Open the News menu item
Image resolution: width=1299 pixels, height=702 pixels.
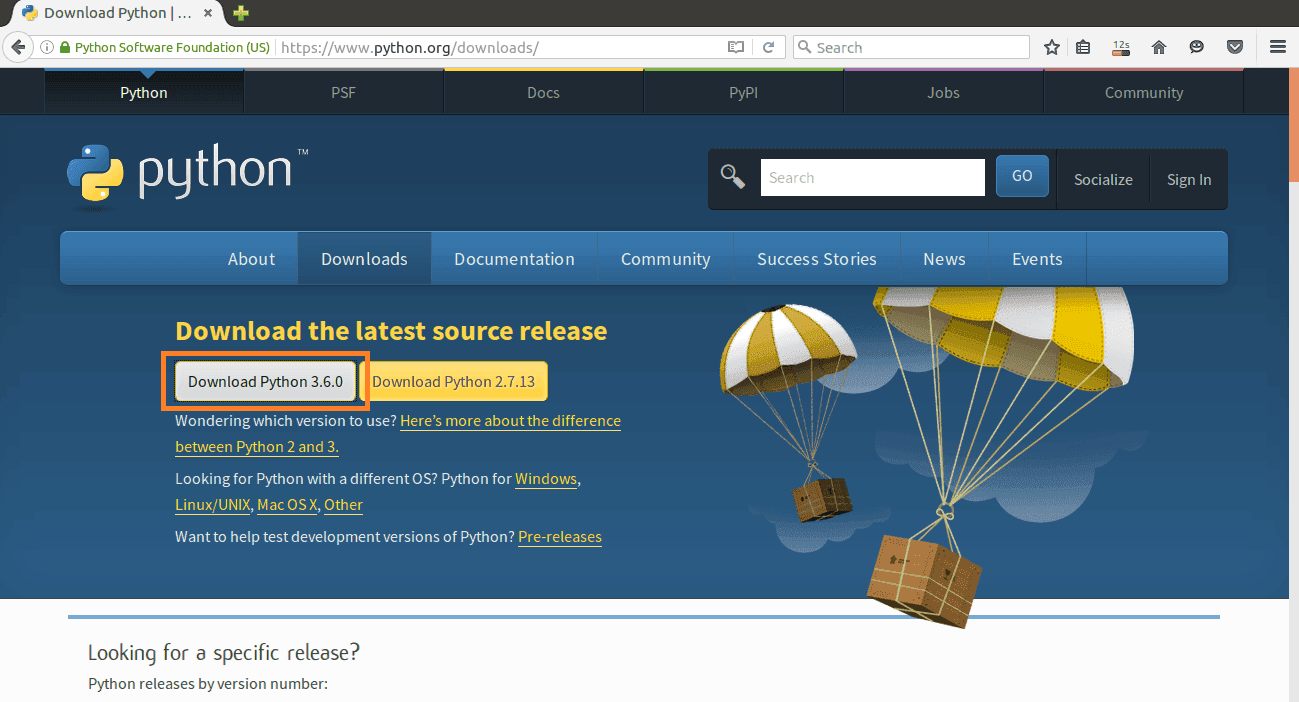click(x=944, y=259)
